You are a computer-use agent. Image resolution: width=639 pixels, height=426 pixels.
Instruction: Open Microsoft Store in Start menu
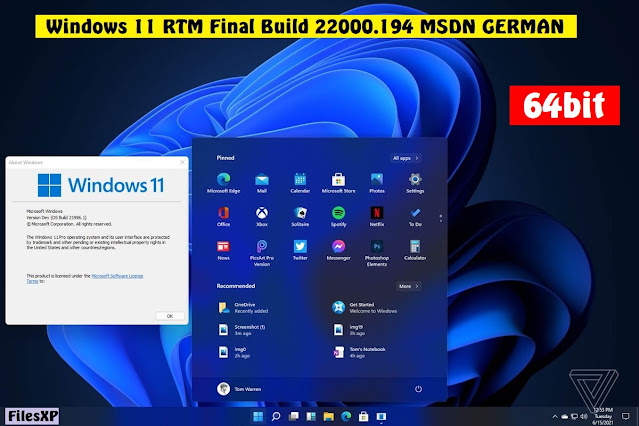(338, 183)
